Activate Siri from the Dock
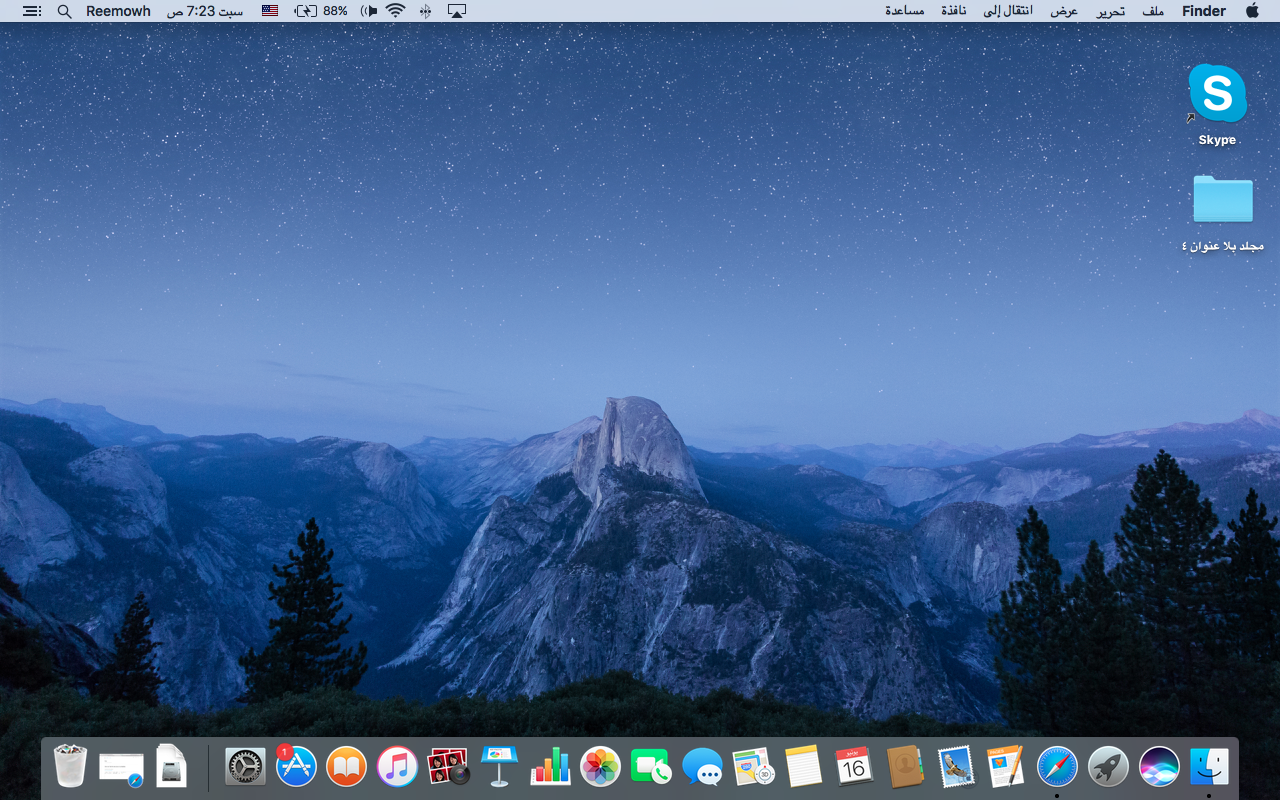Viewport: 1280px width, 800px height. click(x=1159, y=767)
